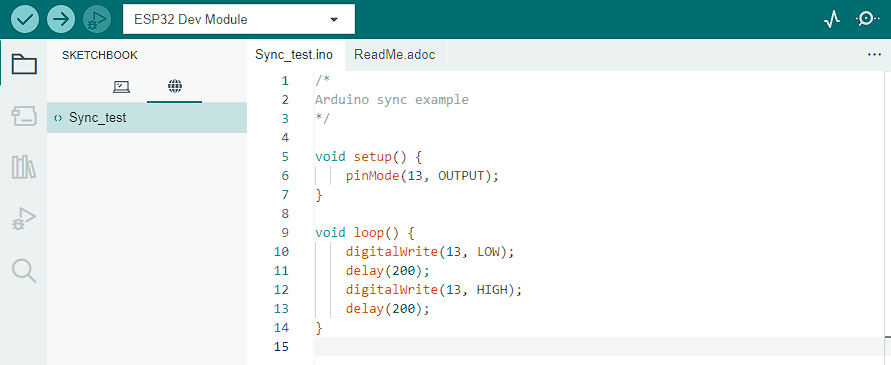Click the Verify checkmark button

coord(25,19)
